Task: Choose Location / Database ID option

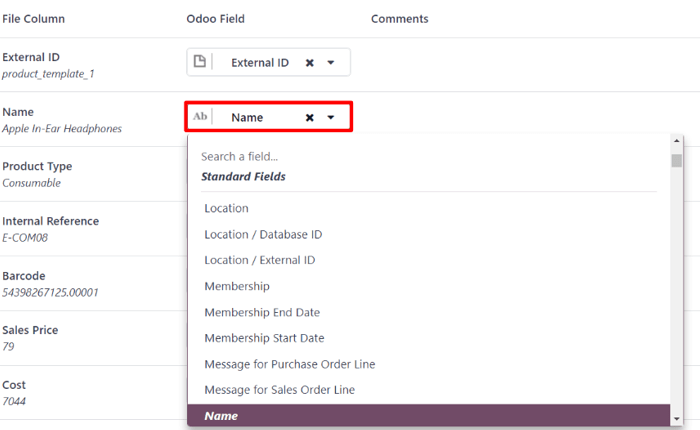Action: [263, 234]
